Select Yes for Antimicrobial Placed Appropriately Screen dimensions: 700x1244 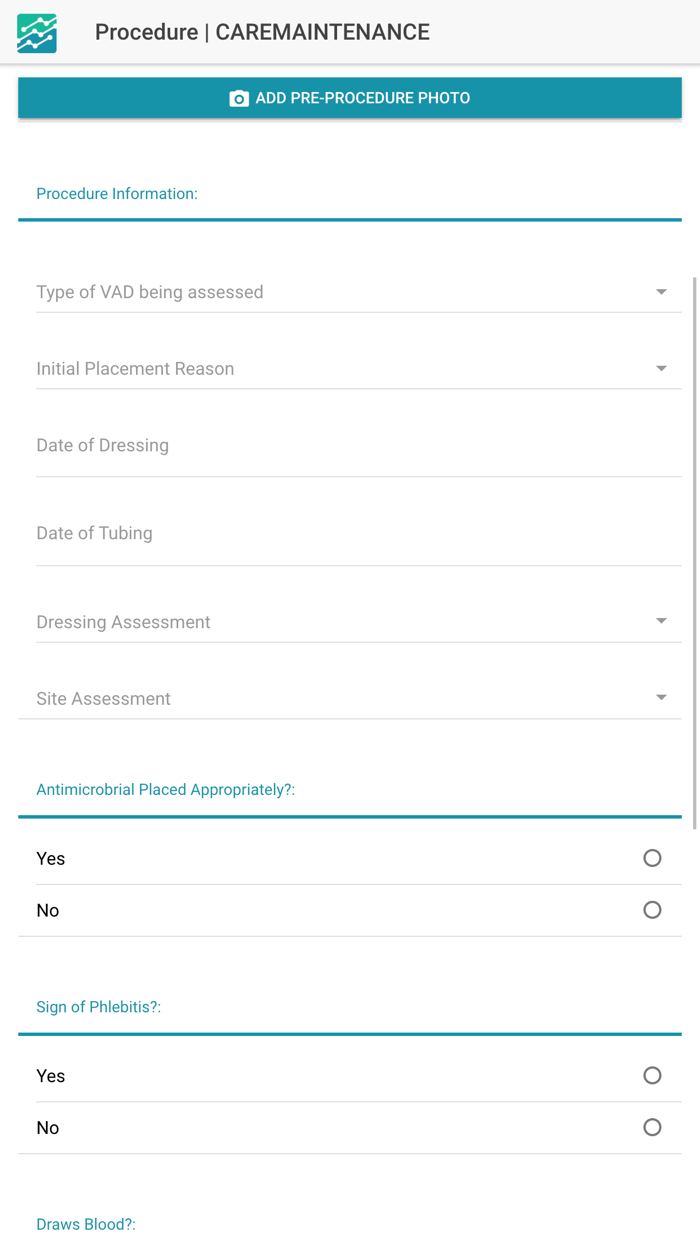652,858
